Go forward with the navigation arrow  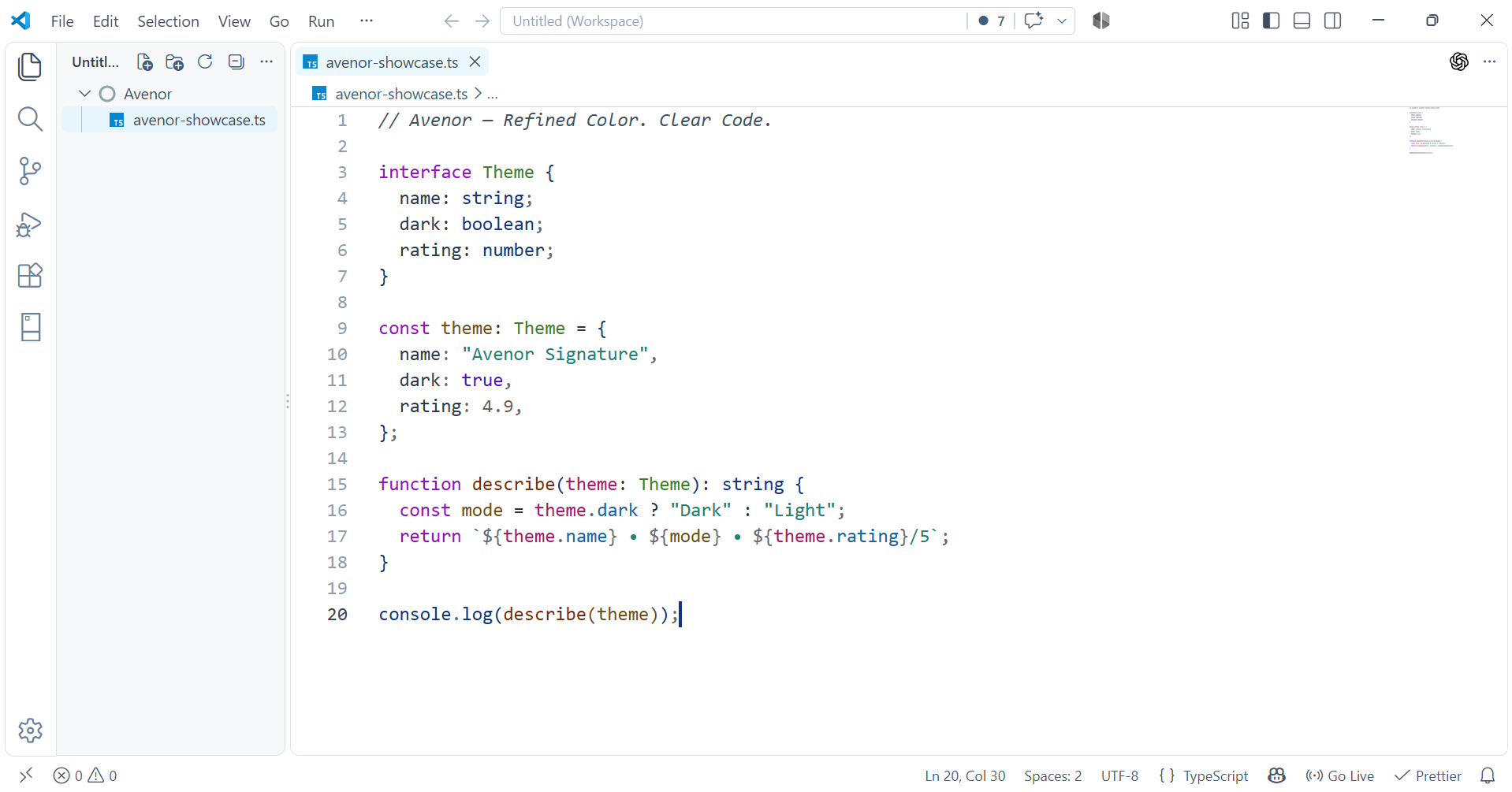click(482, 21)
